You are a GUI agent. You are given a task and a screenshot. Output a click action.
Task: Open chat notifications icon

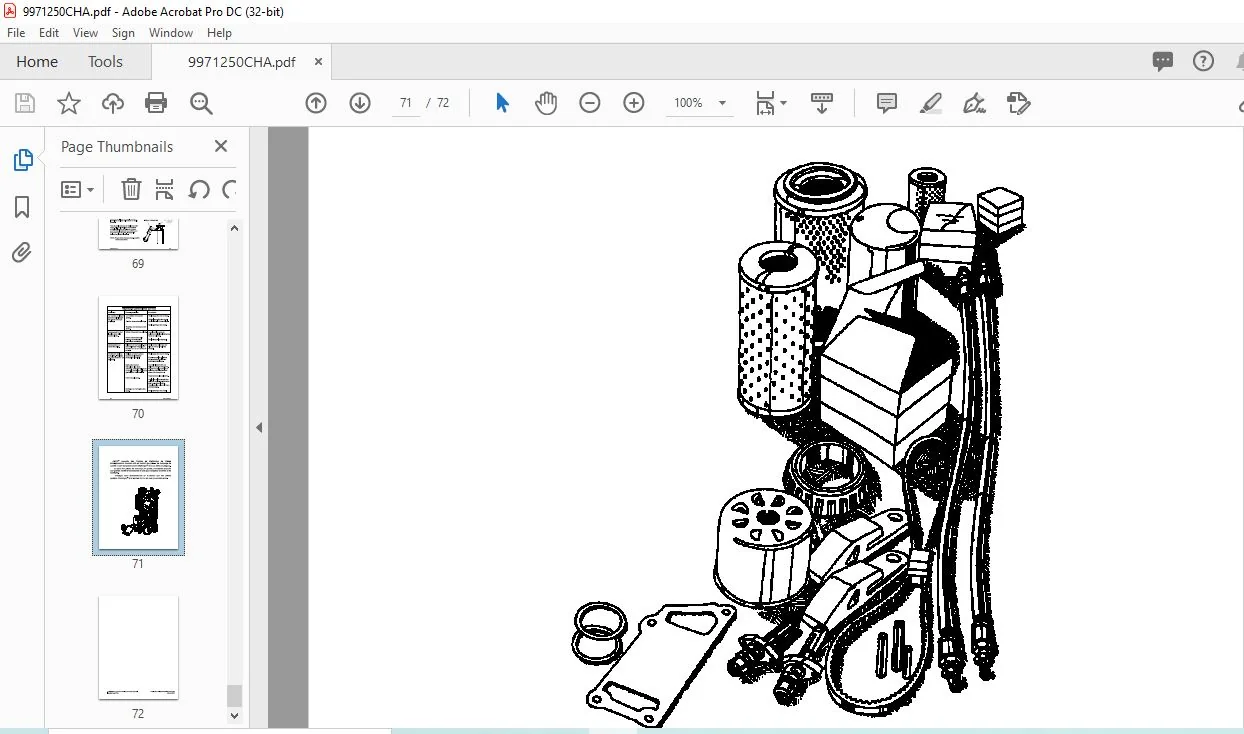pos(1162,62)
